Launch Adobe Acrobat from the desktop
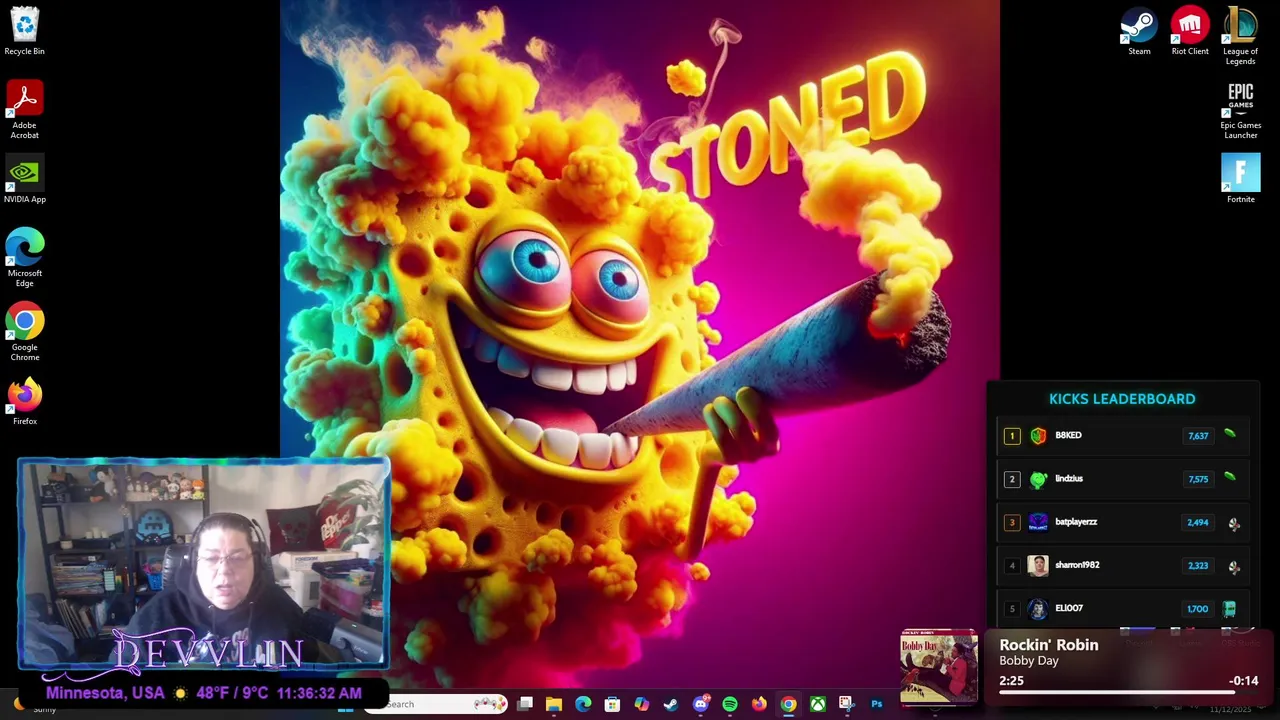 point(24,110)
